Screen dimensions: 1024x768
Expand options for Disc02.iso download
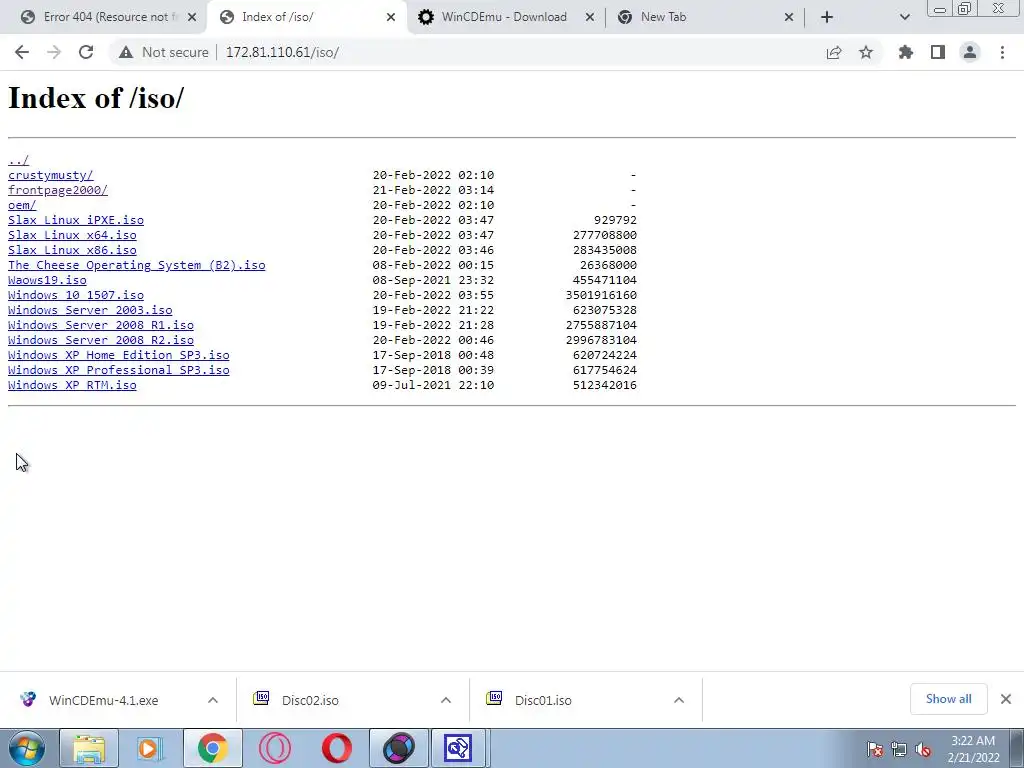446,700
